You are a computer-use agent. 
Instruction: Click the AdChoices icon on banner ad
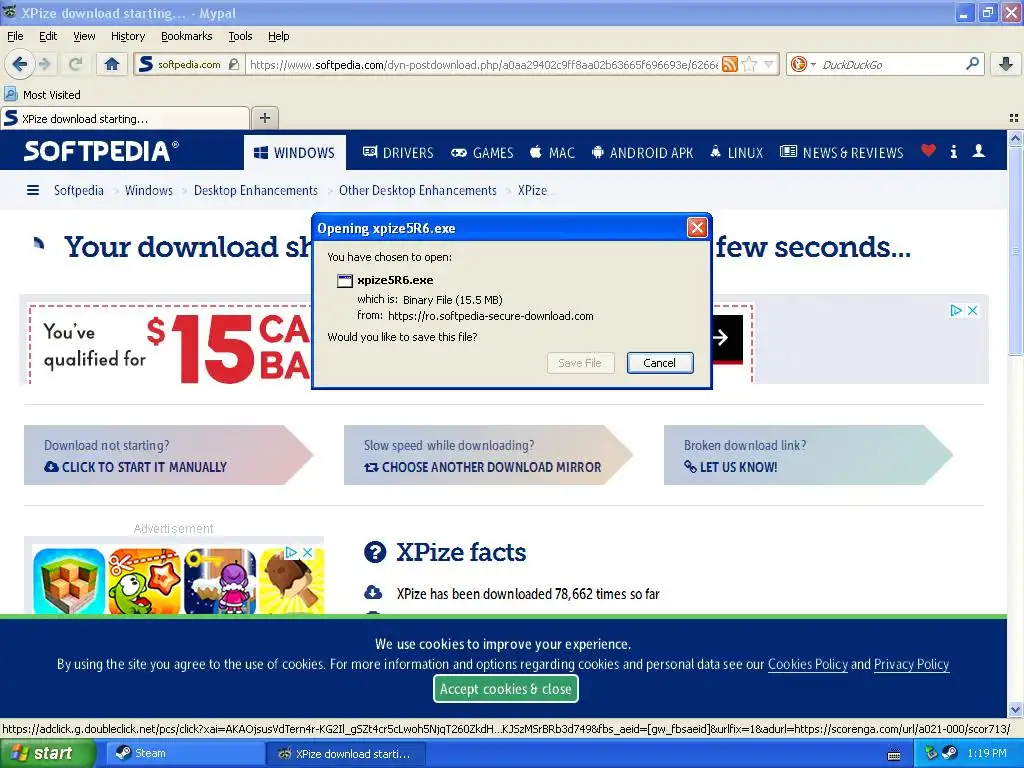point(956,311)
